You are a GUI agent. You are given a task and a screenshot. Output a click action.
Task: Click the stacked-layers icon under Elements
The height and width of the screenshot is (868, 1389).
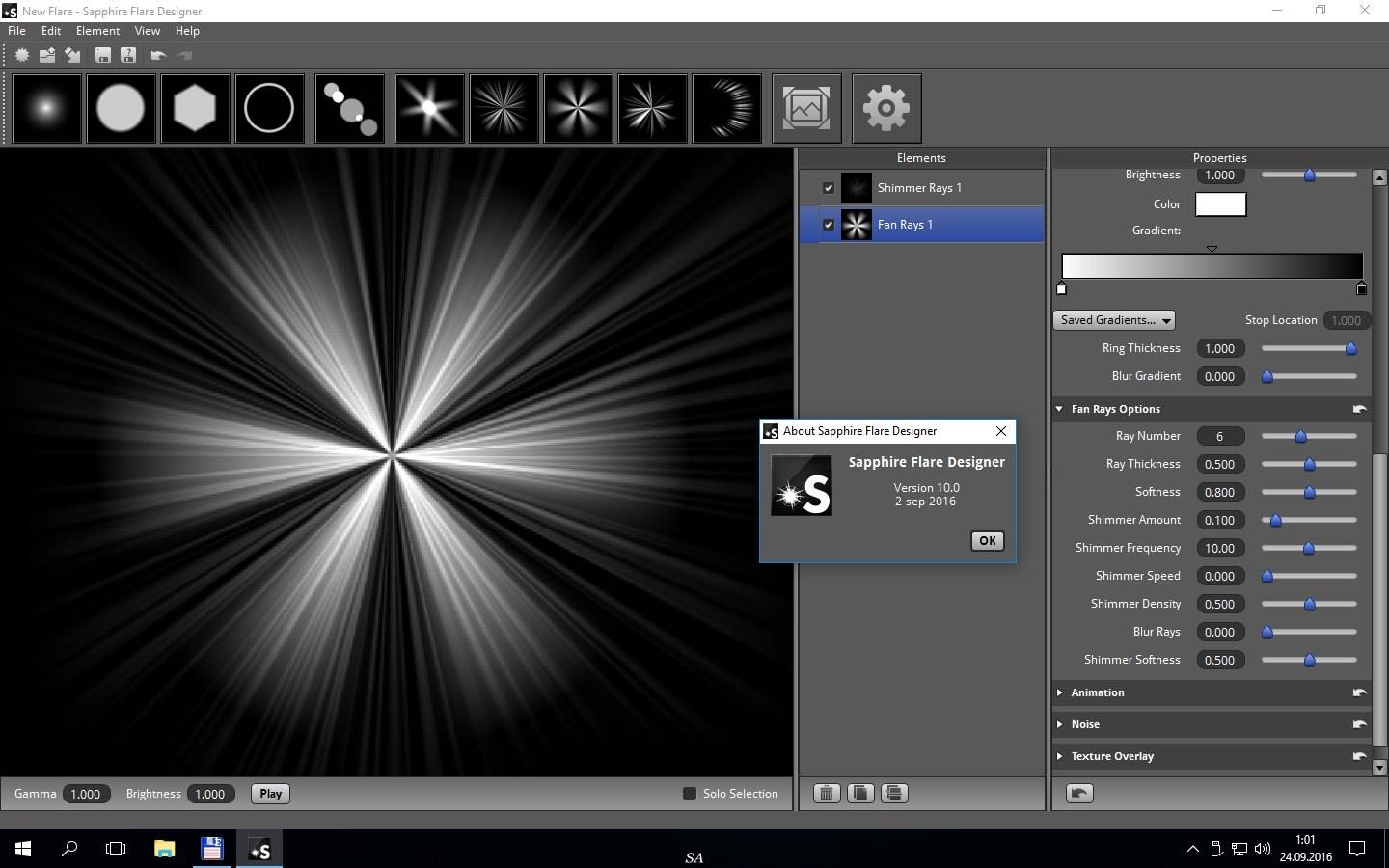click(894, 793)
